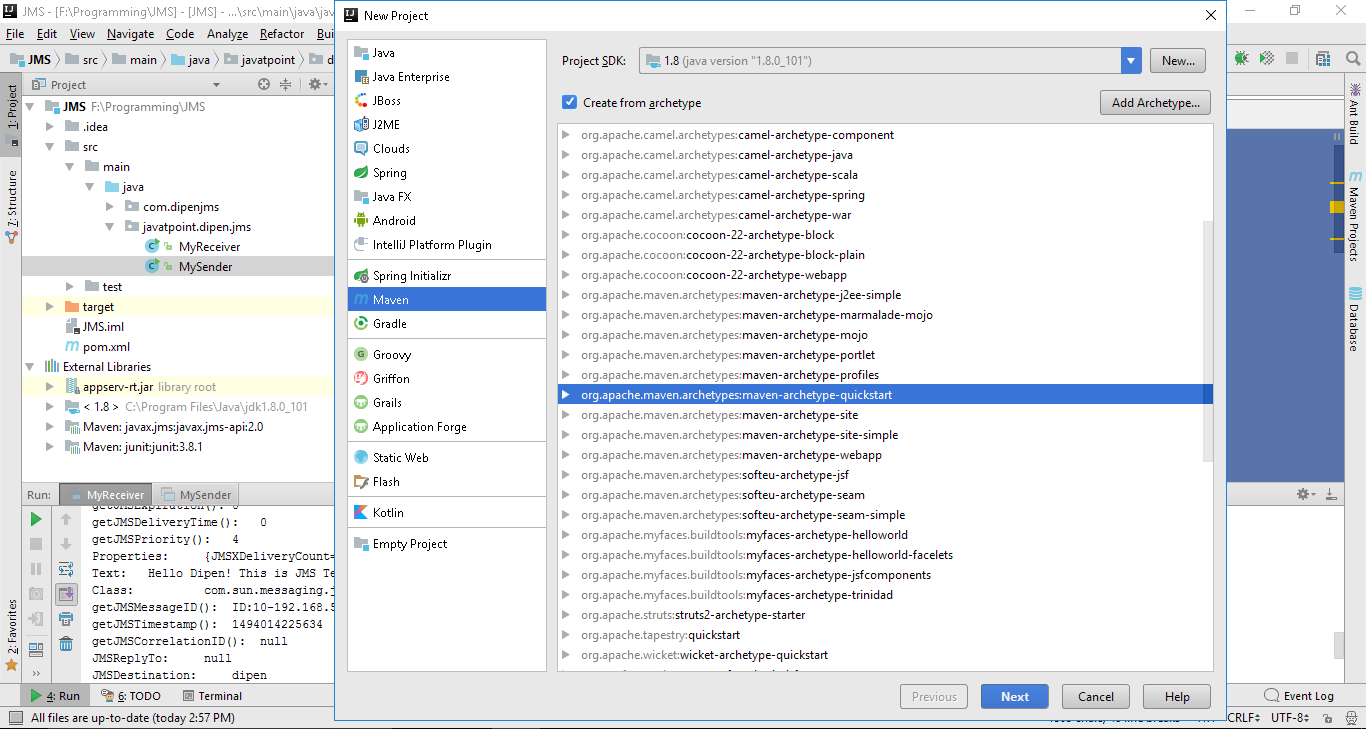Open Navigate menu in IntelliJ window
This screenshot has width=1366, height=729.
pos(130,34)
